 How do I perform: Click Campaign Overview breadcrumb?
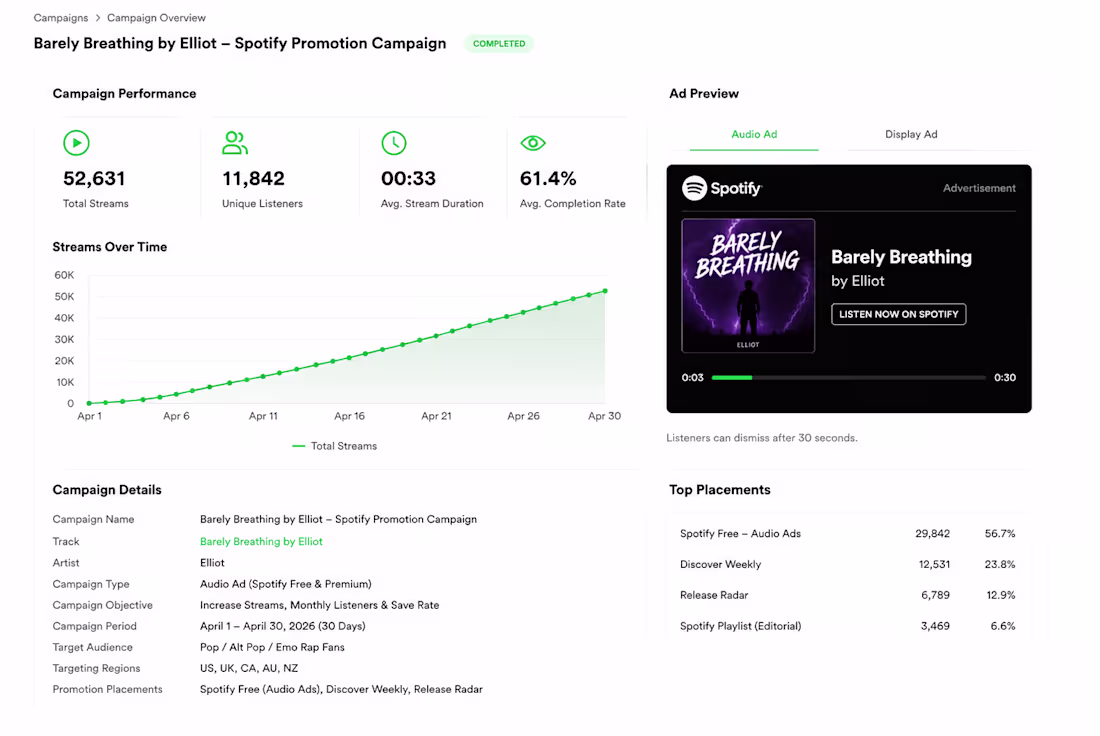156,18
